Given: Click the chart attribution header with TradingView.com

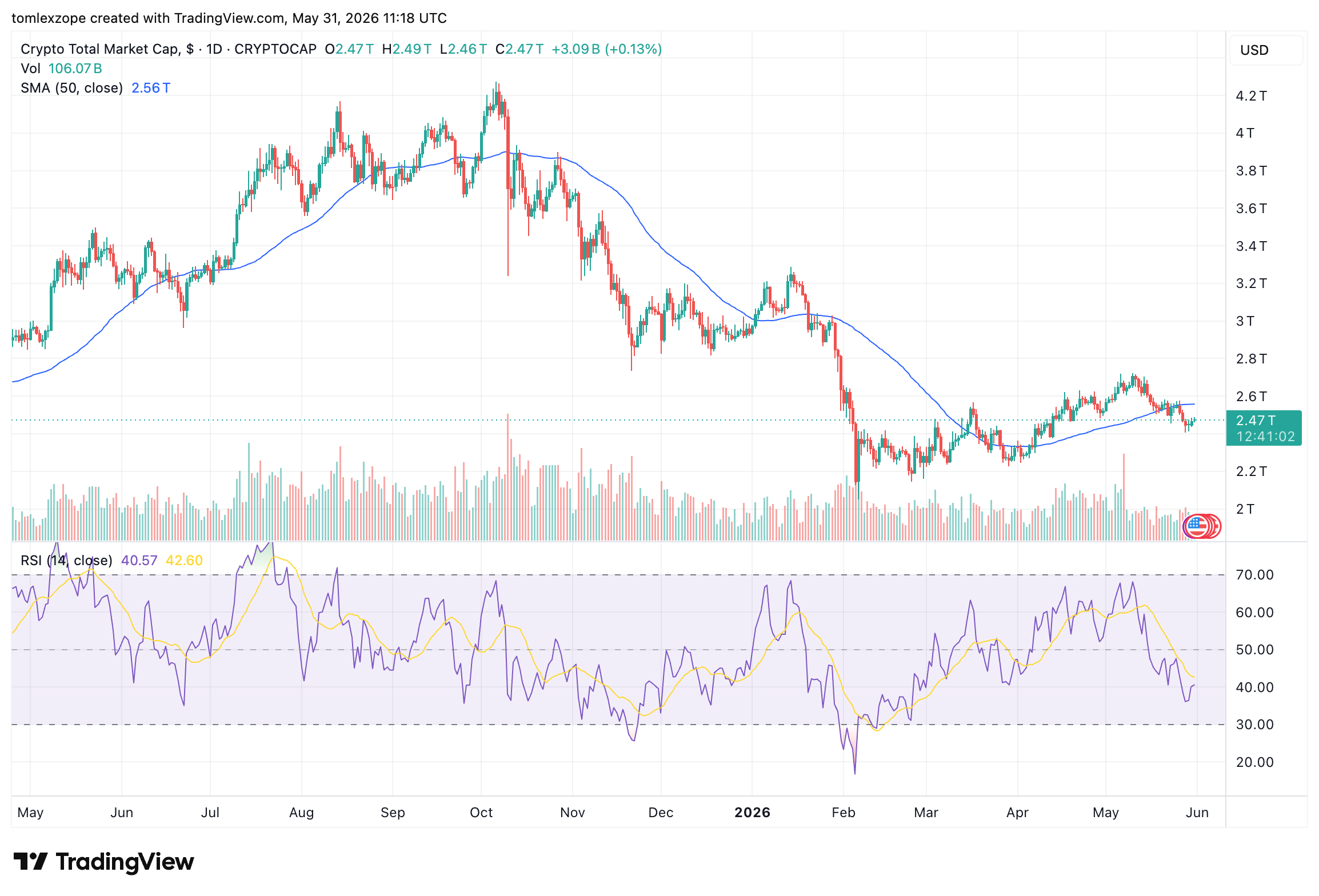Looking at the screenshot, I should click(x=229, y=18).
